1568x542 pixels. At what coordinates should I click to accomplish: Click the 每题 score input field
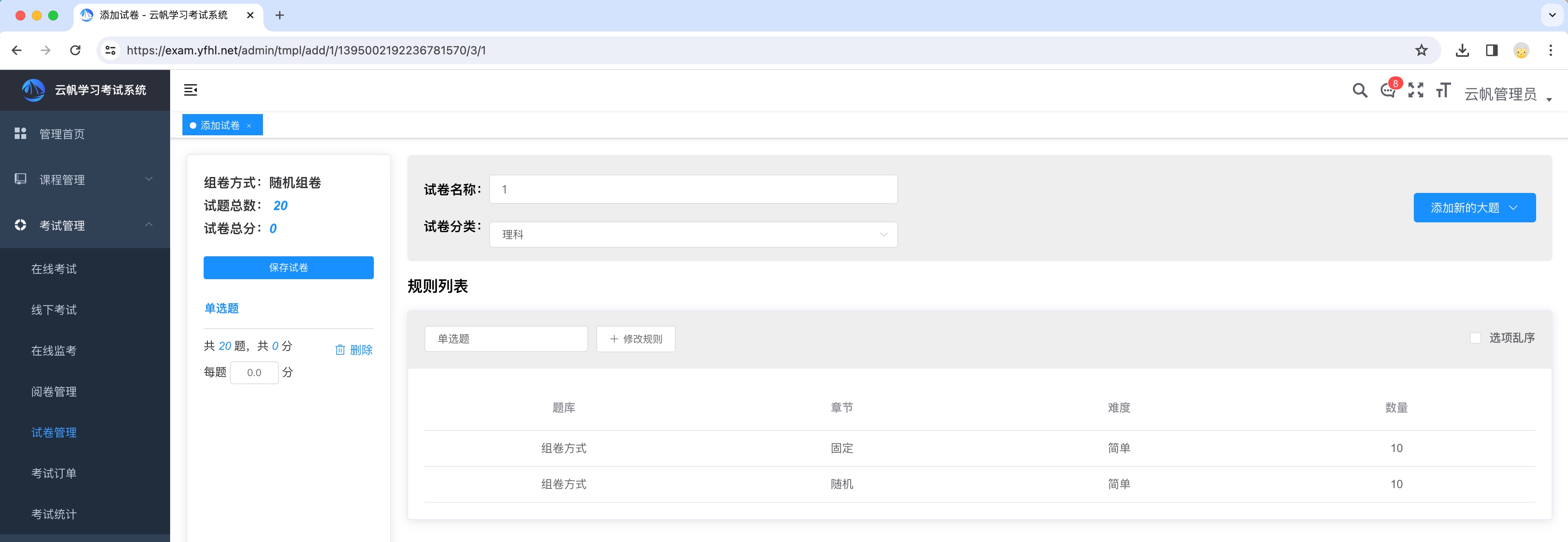tap(254, 372)
